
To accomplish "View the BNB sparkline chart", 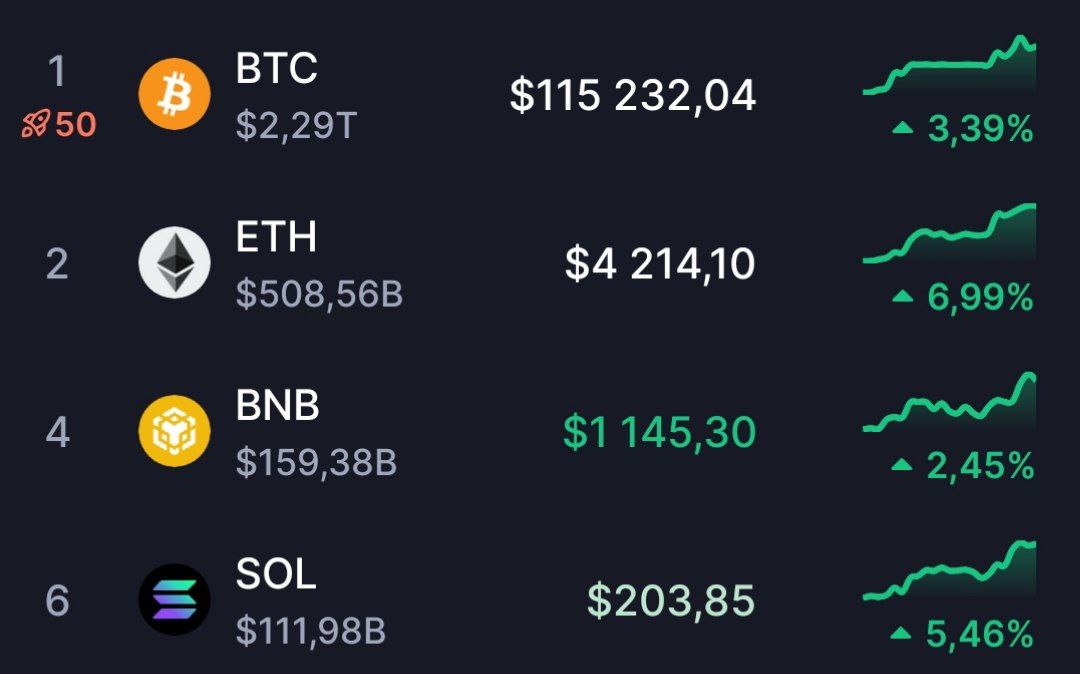I will coord(949,404).
